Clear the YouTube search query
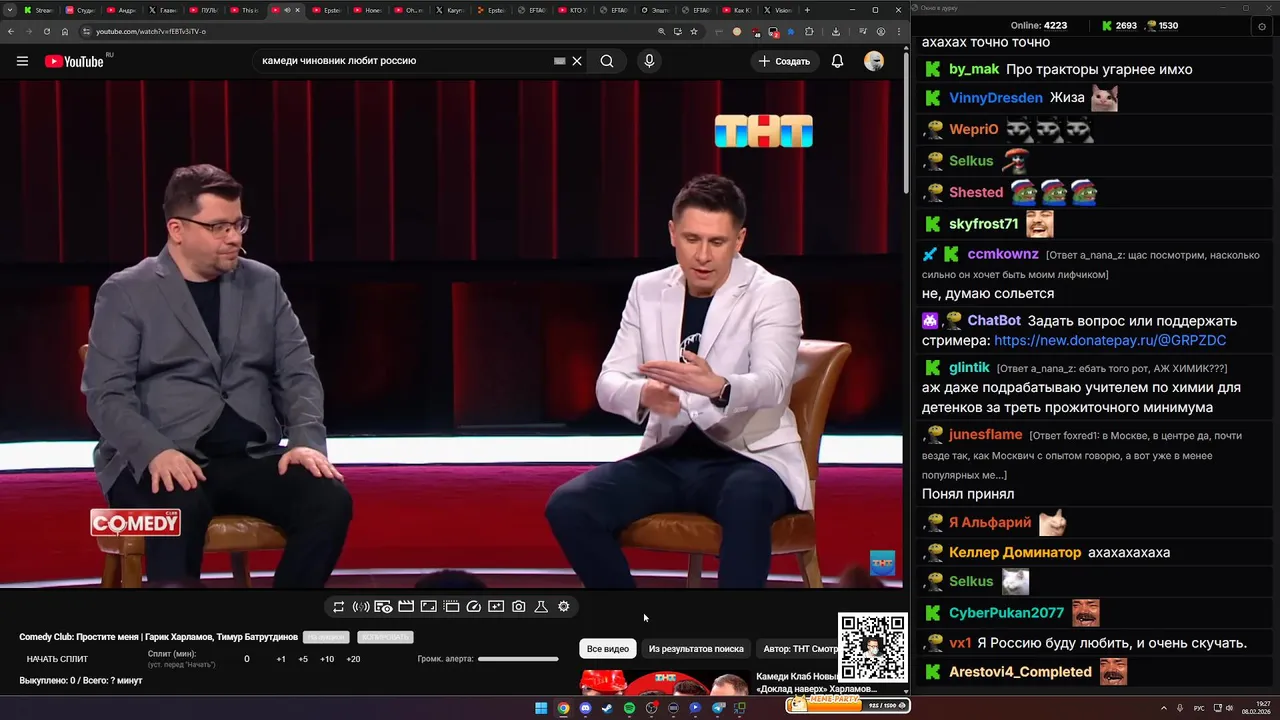This screenshot has width=1280, height=720. pos(577,61)
